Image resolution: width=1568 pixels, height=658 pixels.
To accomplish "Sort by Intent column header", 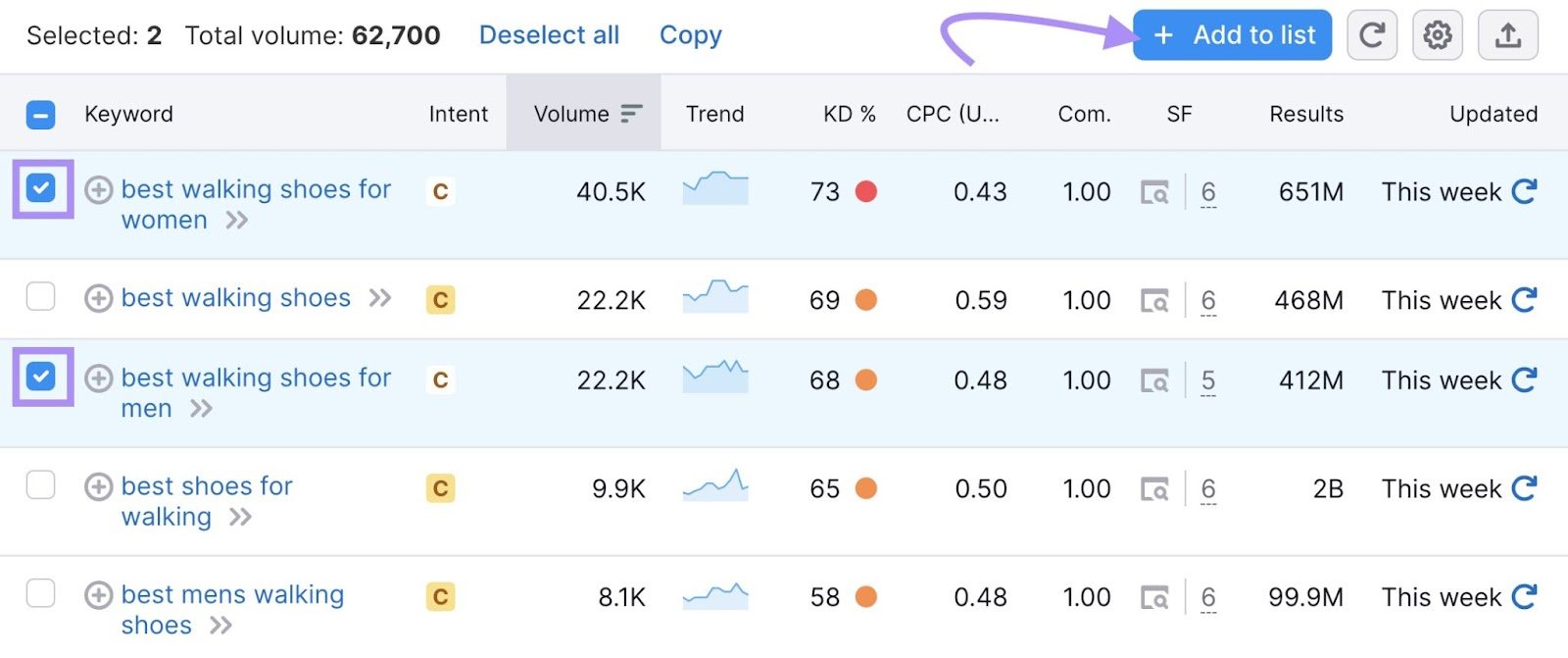I will pos(458,114).
